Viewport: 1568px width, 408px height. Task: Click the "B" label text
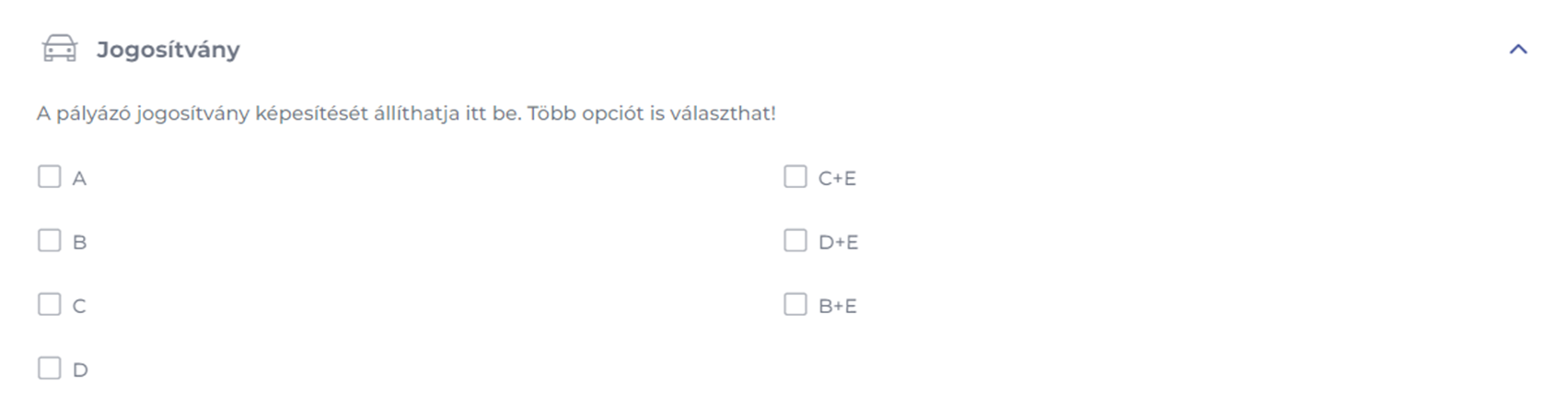coord(79,242)
